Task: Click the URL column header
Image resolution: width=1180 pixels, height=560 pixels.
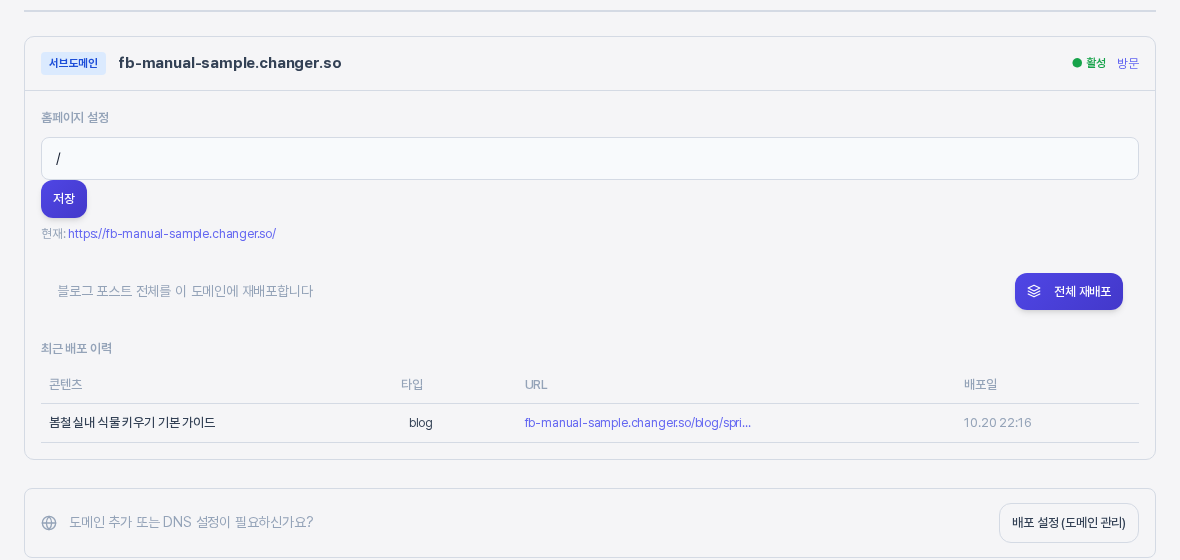Action: click(x=536, y=385)
